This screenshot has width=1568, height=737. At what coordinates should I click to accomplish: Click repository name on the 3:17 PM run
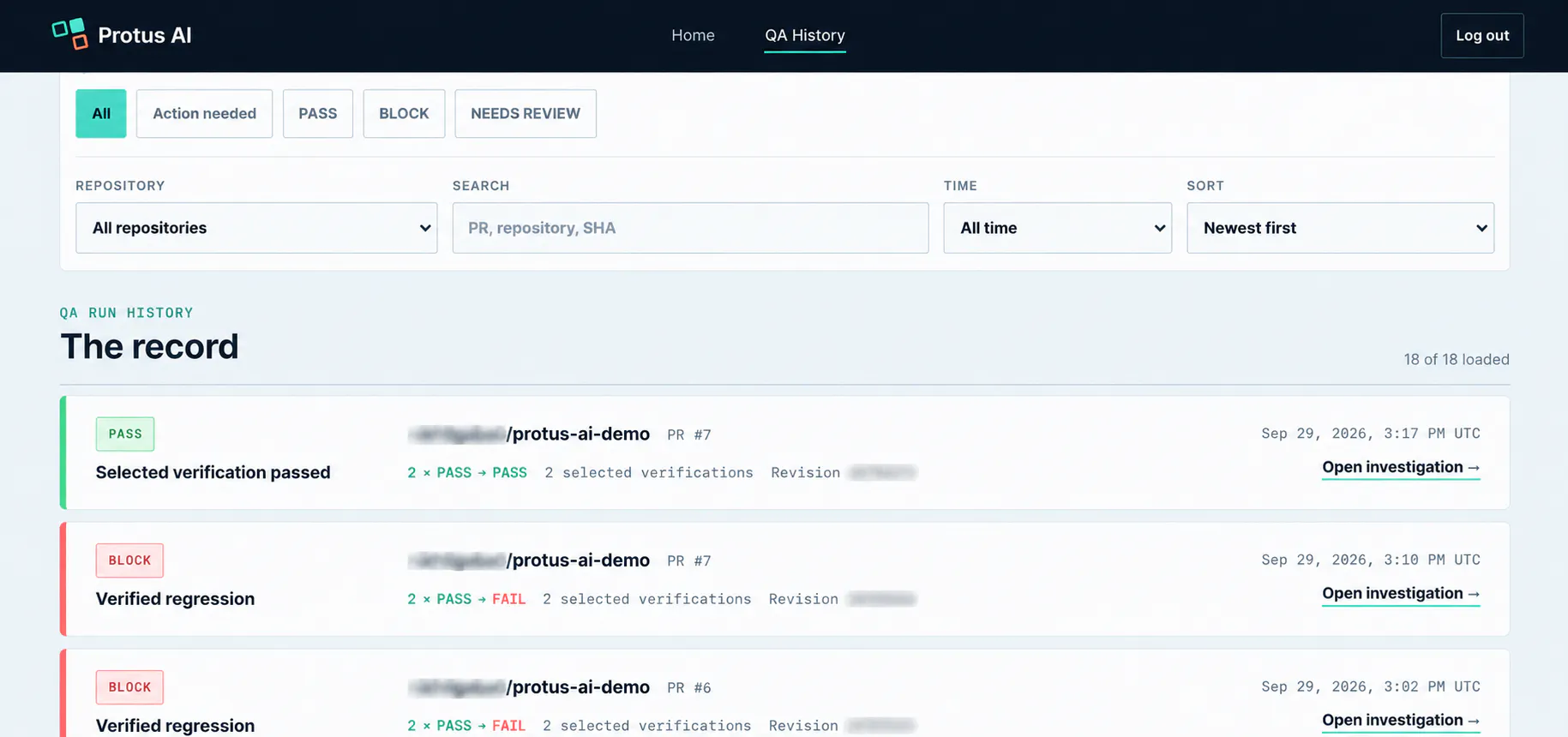point(529,434)
